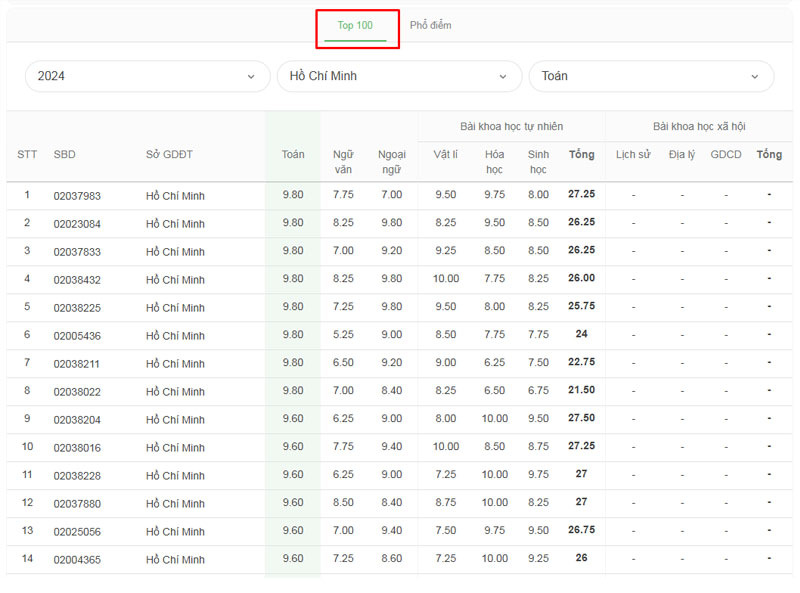Click the total score 27.50
800x593 pixels.
pyautogui.click(x=582, y=418)
